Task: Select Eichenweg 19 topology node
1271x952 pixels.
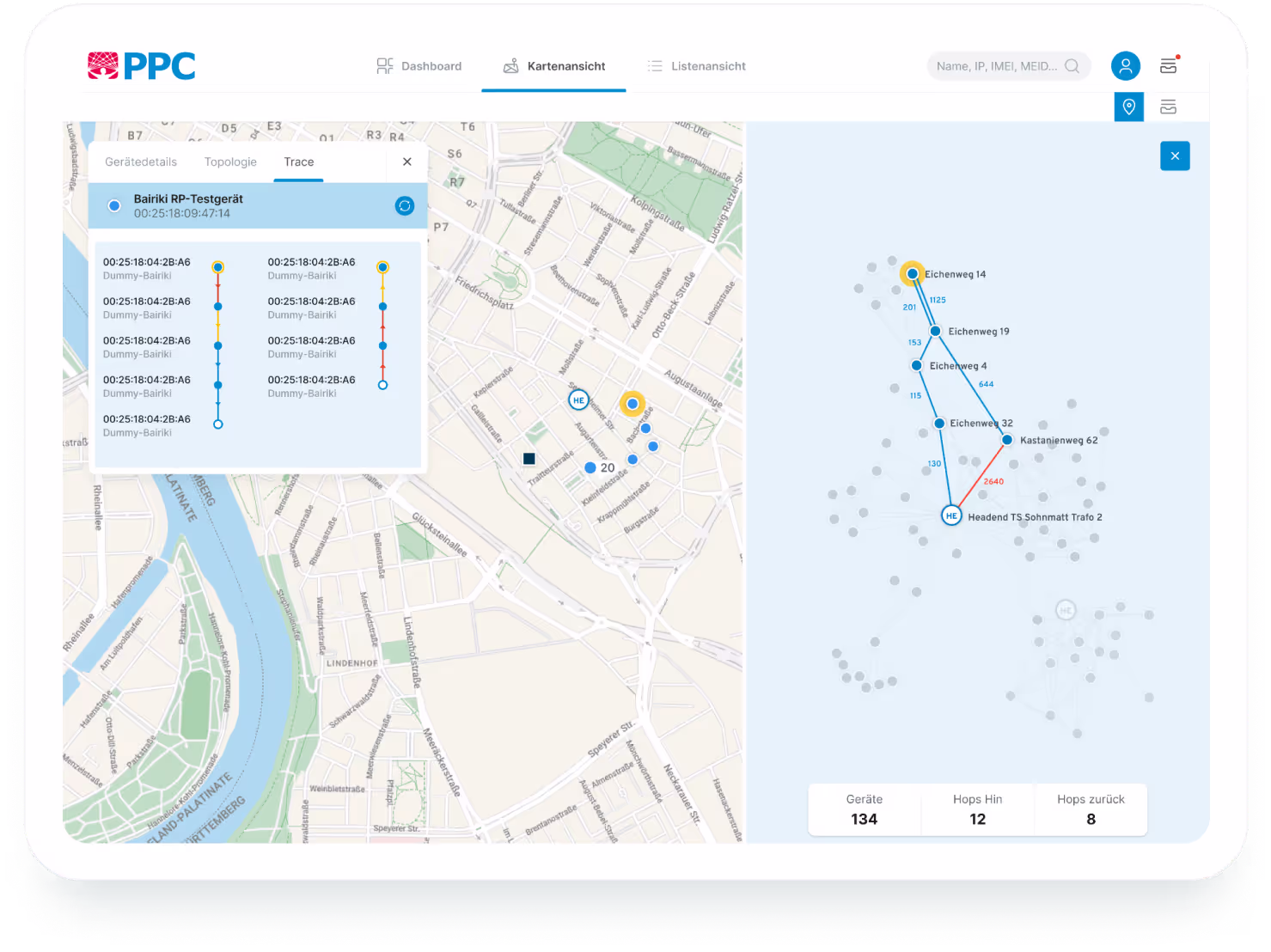Action: pyautogui.click(x=935, y=331)
